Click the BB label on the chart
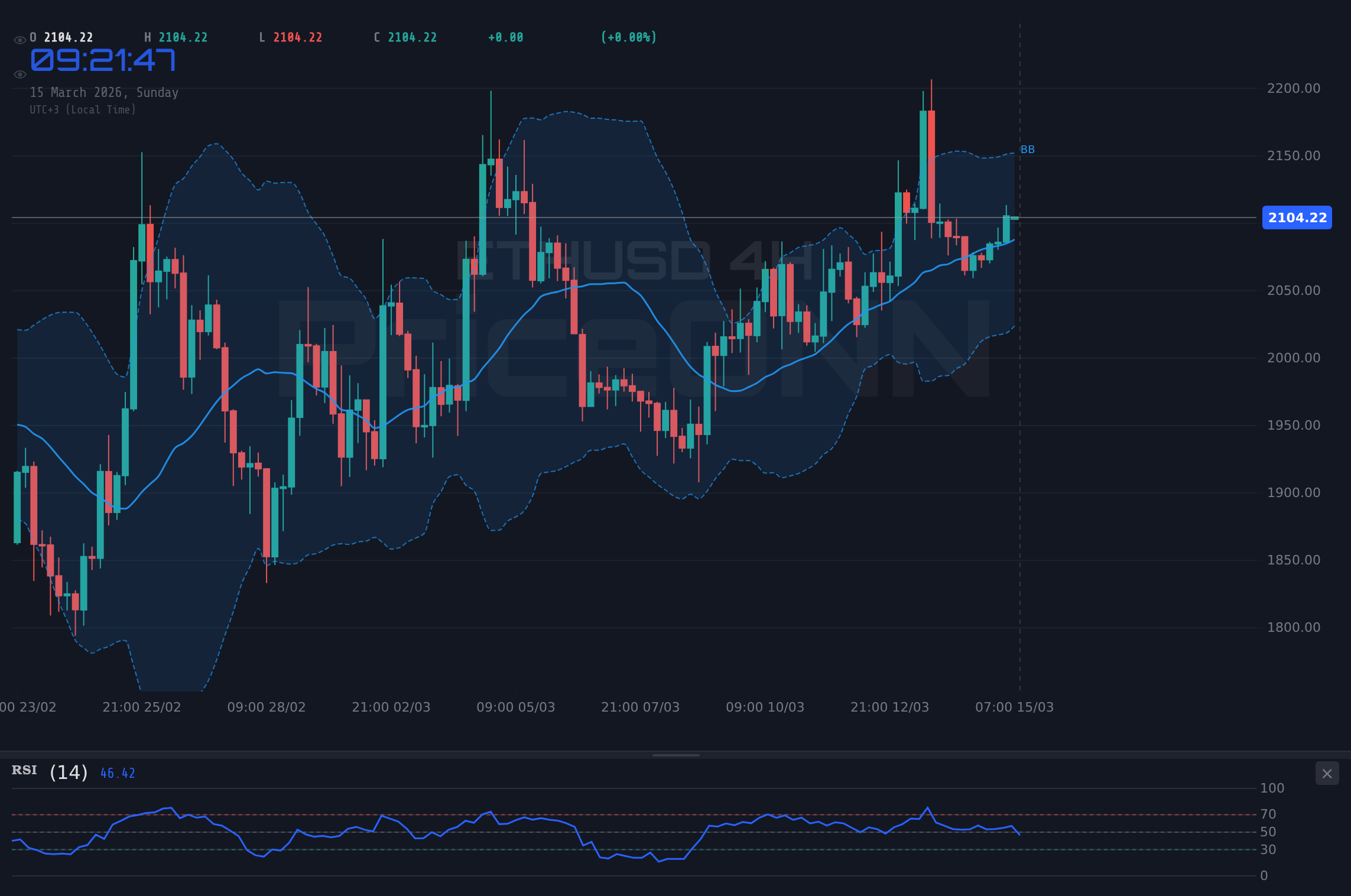Image resolution: width=1351 pixels, height=896 pixels. click(1028, 150)
